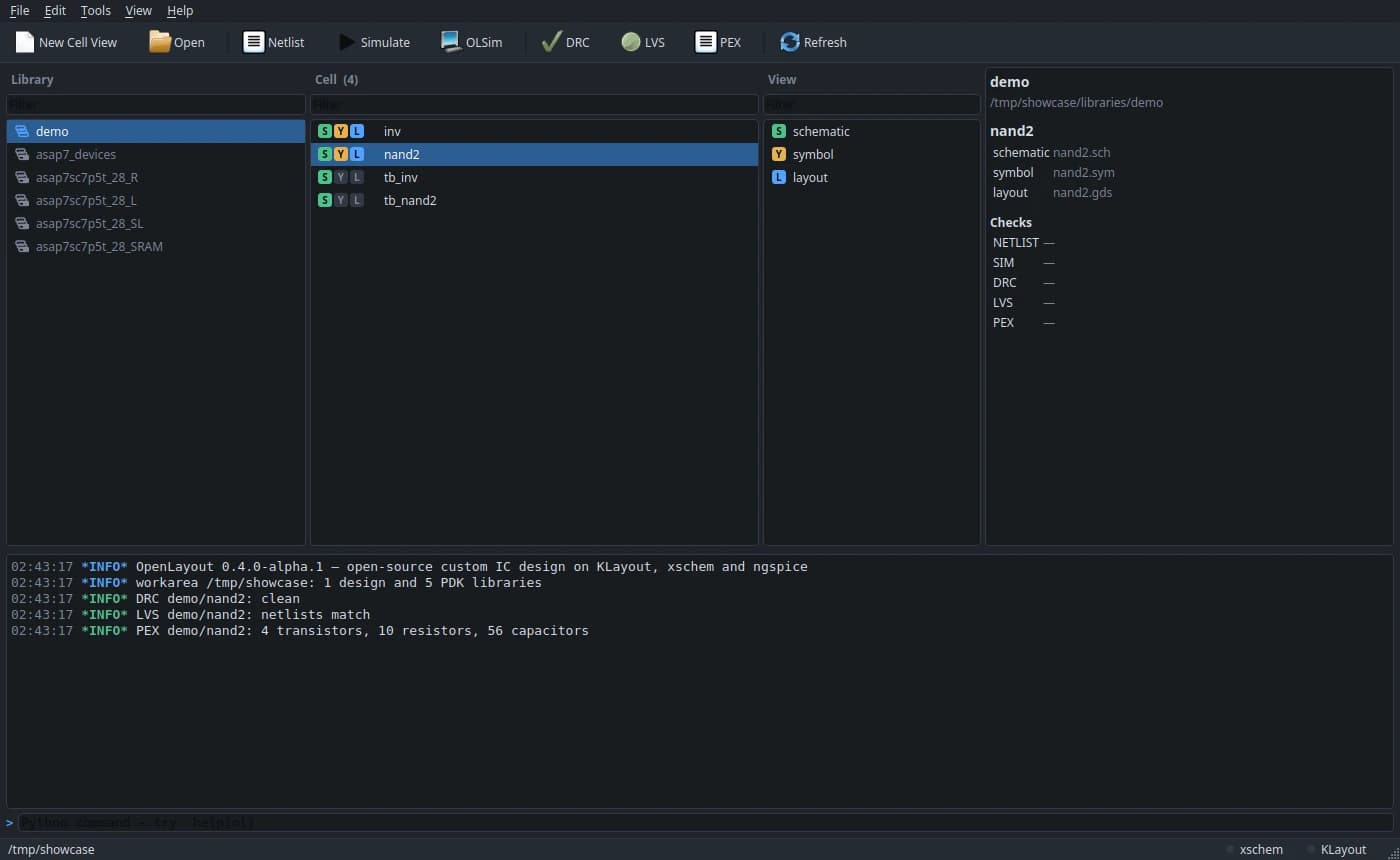Click the Refresh toolbar icon
The height and width of the screenshot is (860, 1400).
point(790,42)
